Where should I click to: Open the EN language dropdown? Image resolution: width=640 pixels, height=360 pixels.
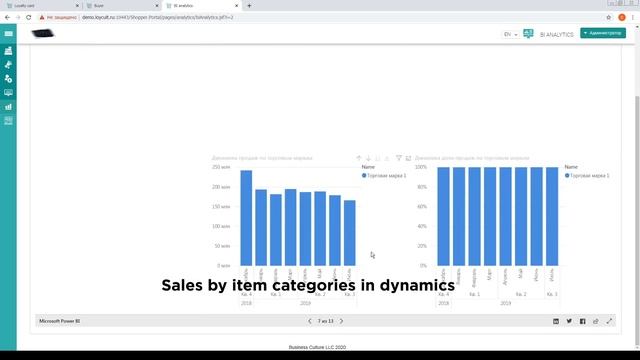[510, 34]
